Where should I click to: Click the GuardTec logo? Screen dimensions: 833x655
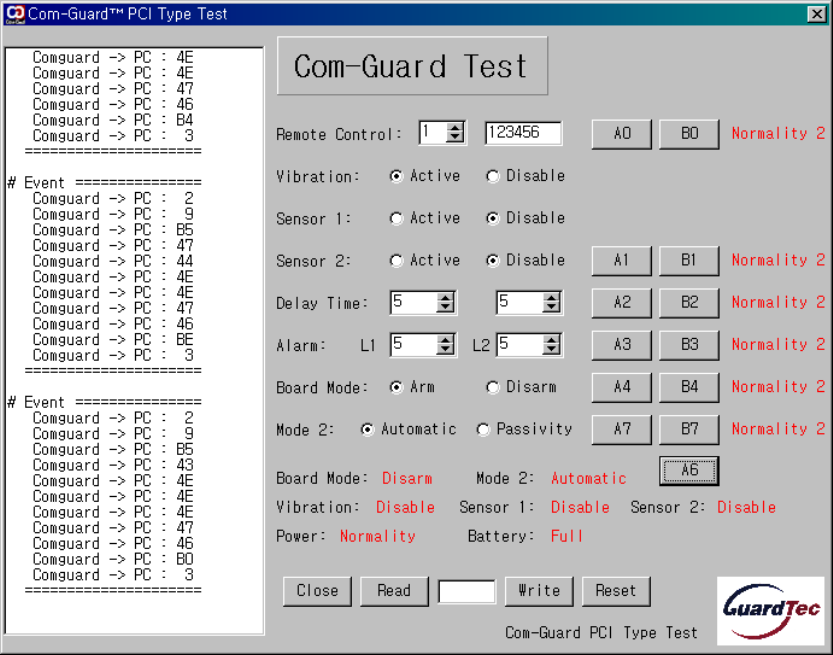coord(770,611)
